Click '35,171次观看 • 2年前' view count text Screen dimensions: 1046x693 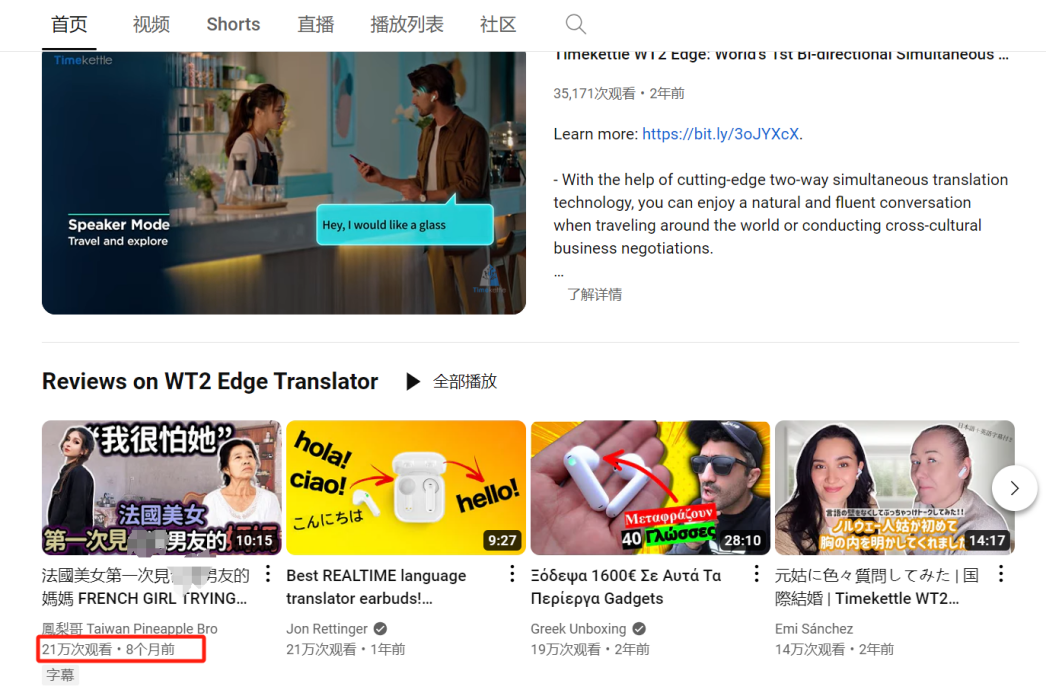coord(618,93)
